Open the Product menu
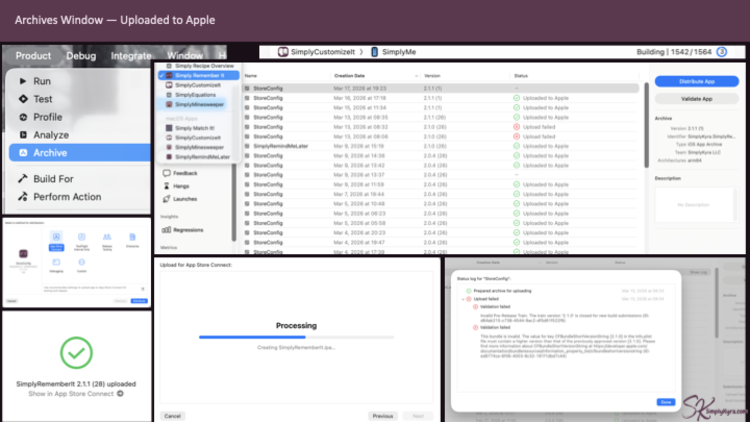 pos(33,56)
